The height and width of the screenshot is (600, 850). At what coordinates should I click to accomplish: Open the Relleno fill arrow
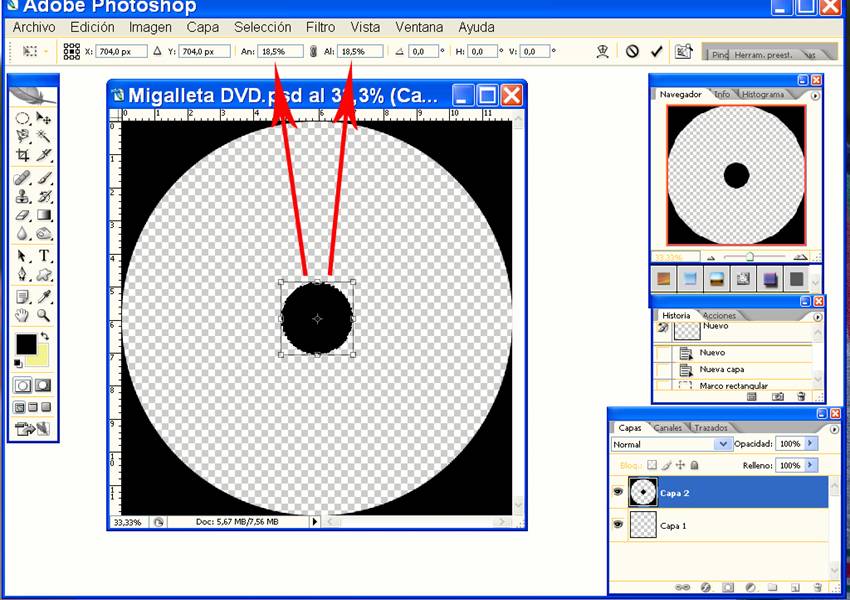(x=811, y=465)
